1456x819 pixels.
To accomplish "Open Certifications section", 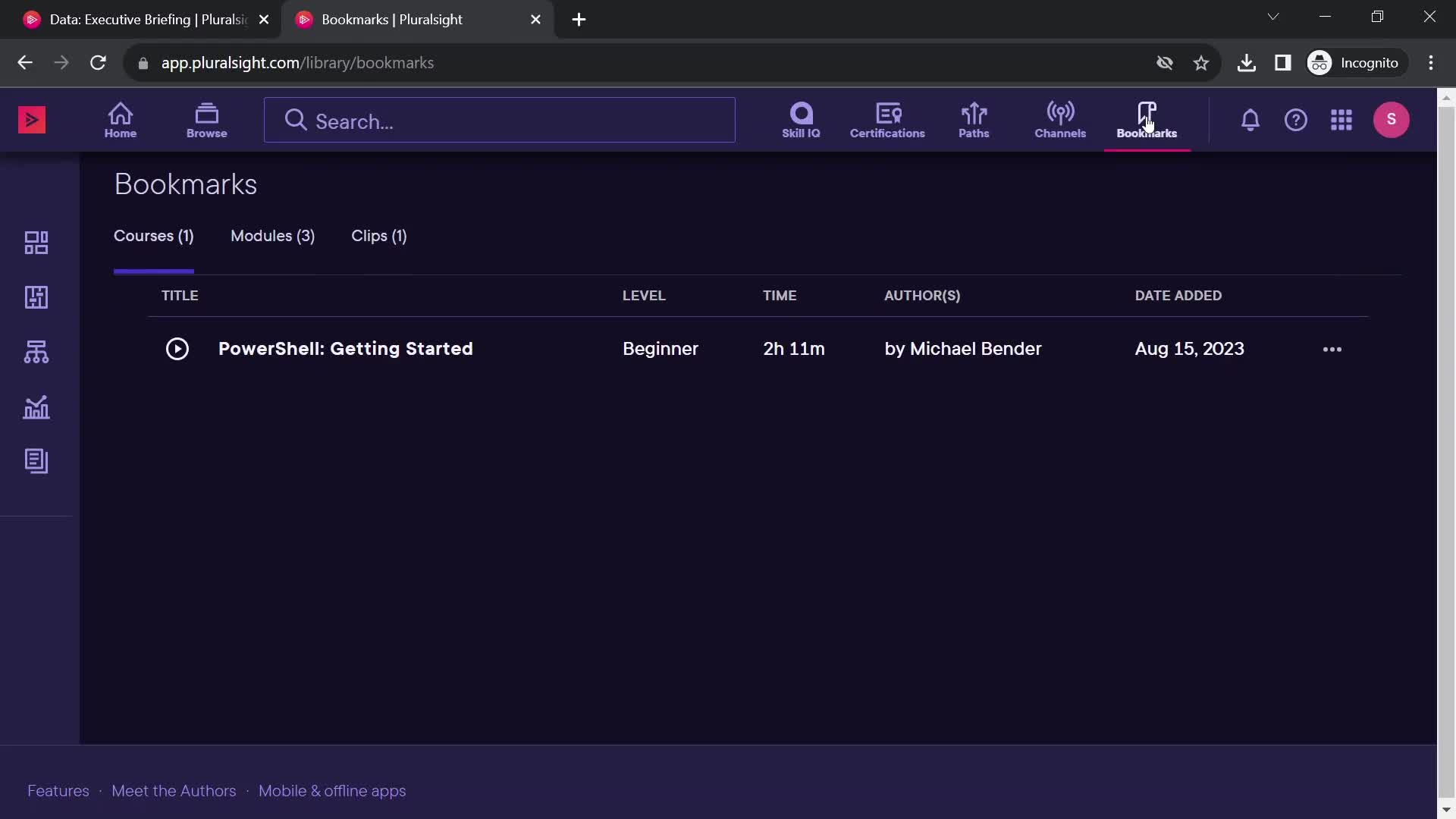I will (887, 120).
